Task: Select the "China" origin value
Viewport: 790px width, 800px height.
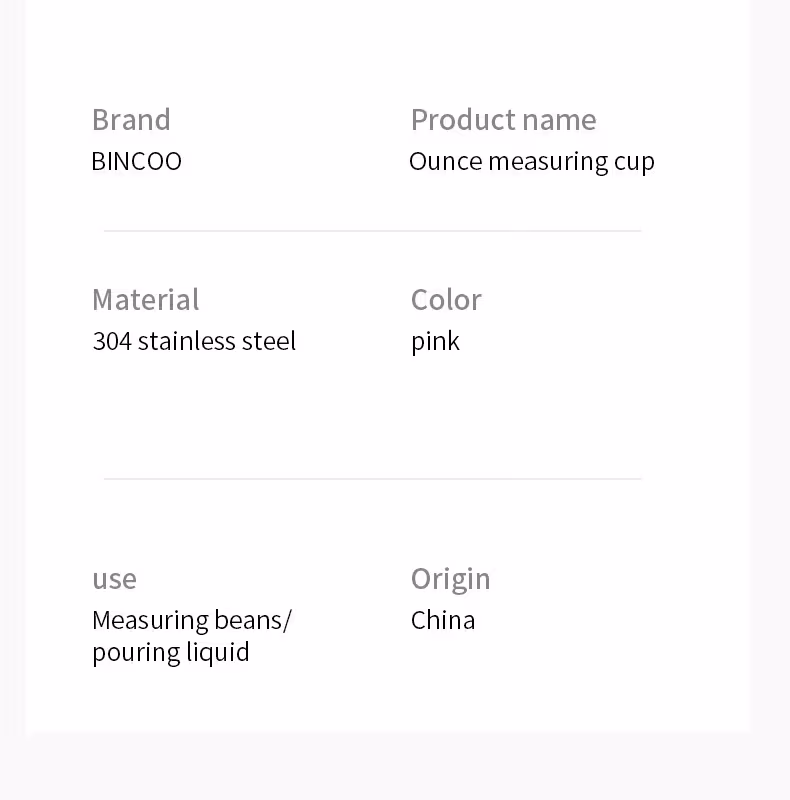Action: pyautogui.click(x=443, y=620)
